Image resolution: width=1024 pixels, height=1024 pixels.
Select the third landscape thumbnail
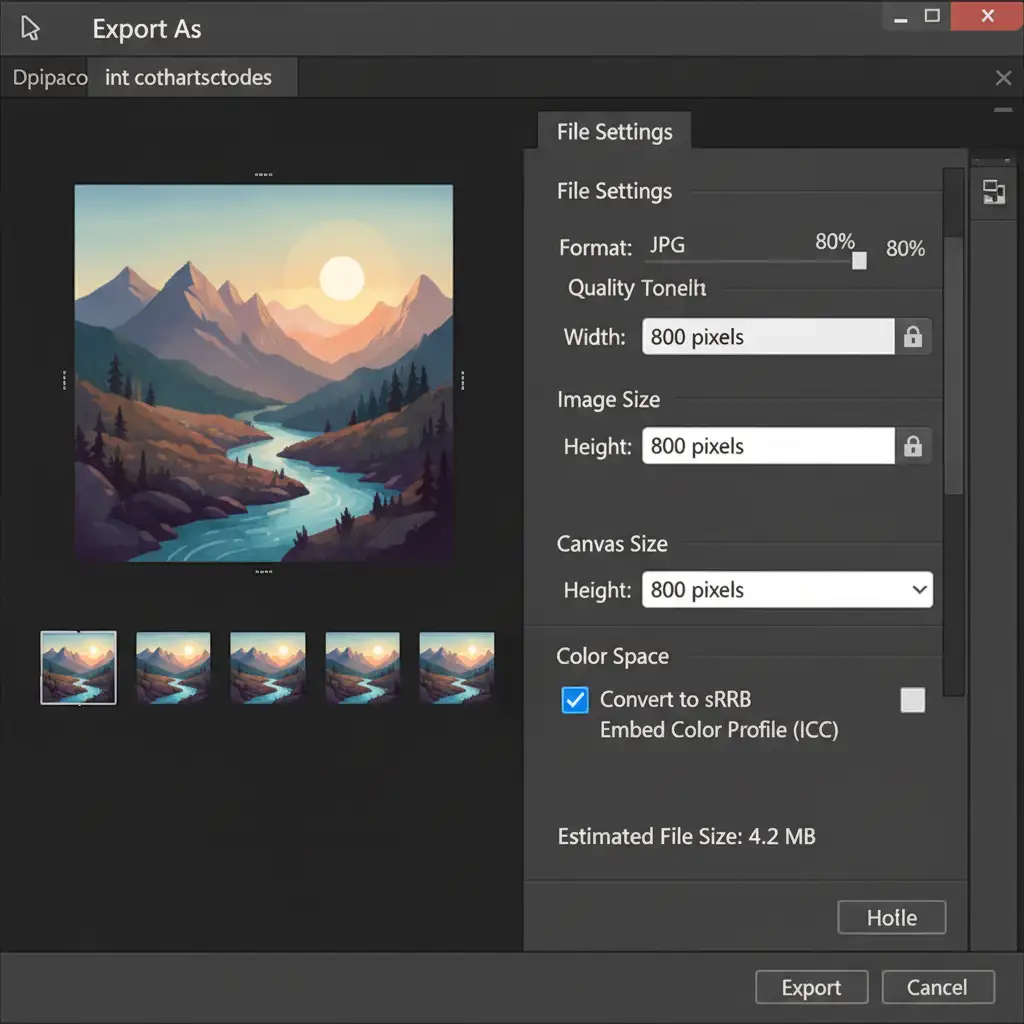coord(267,667)
